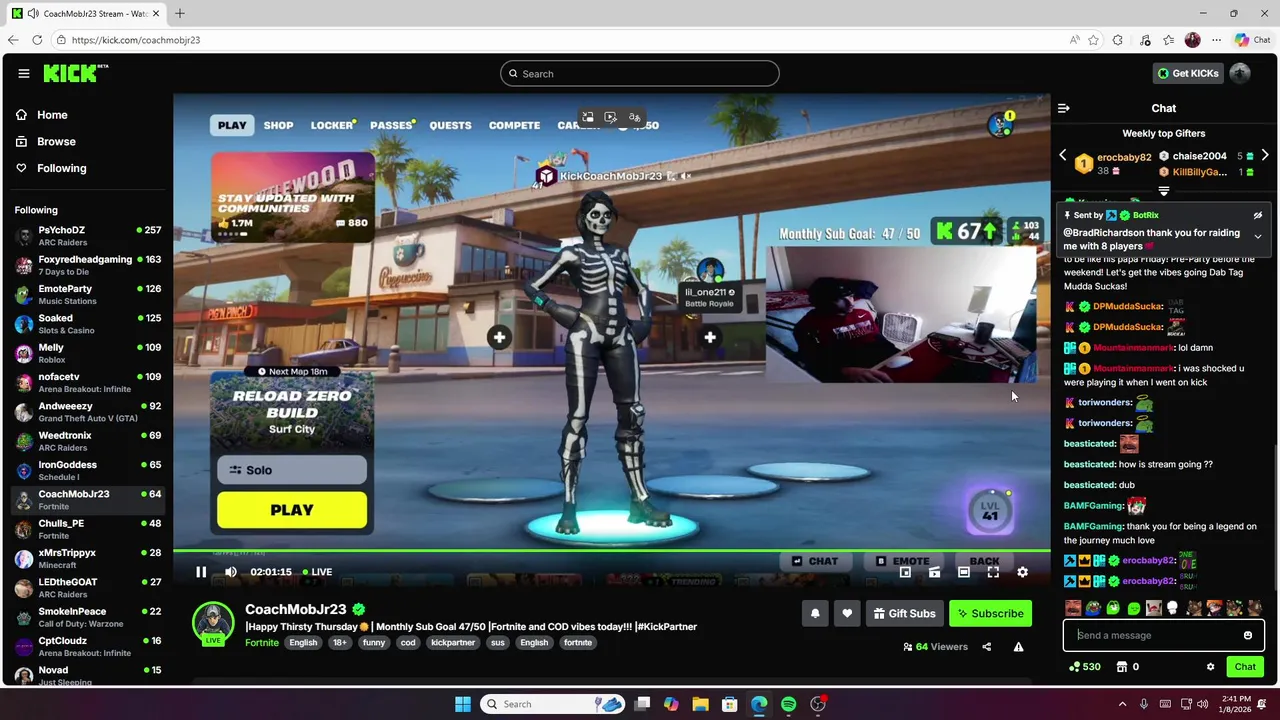The image size is (1280, 720).
Task: Open Chulls_PE followed channel
Action: pos(88,529)
